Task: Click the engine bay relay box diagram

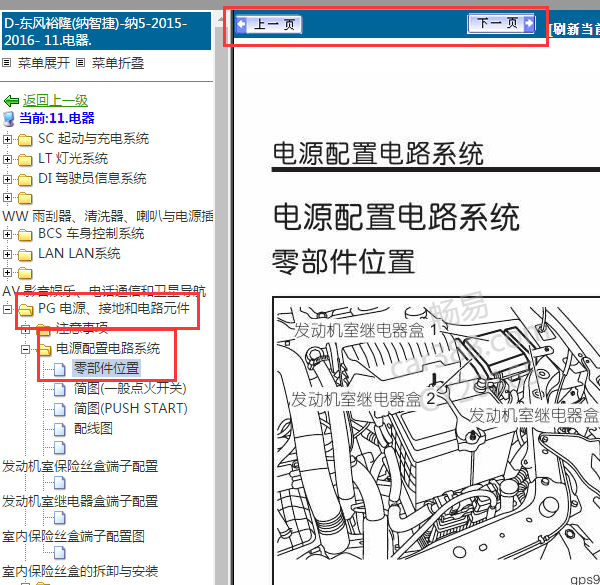Action: [436, 440]
